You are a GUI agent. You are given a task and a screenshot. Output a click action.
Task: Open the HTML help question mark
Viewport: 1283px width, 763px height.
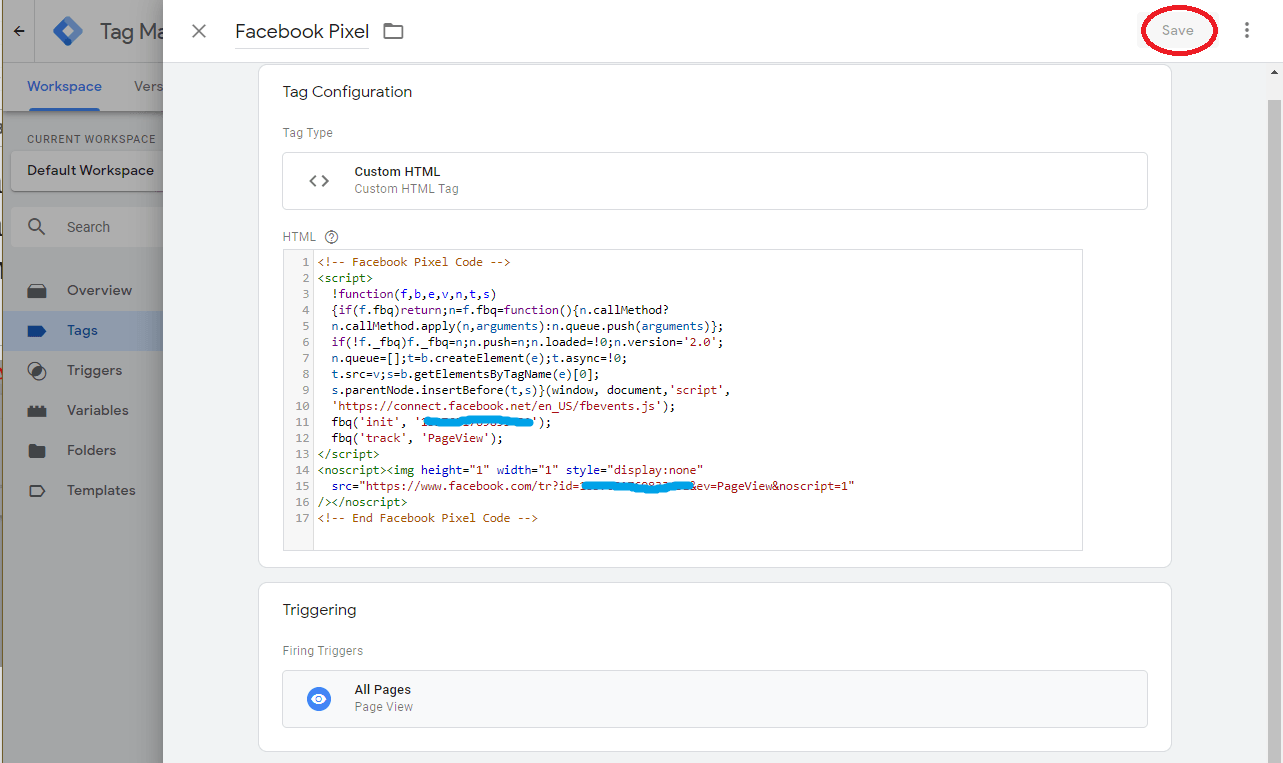pos(330,236)
